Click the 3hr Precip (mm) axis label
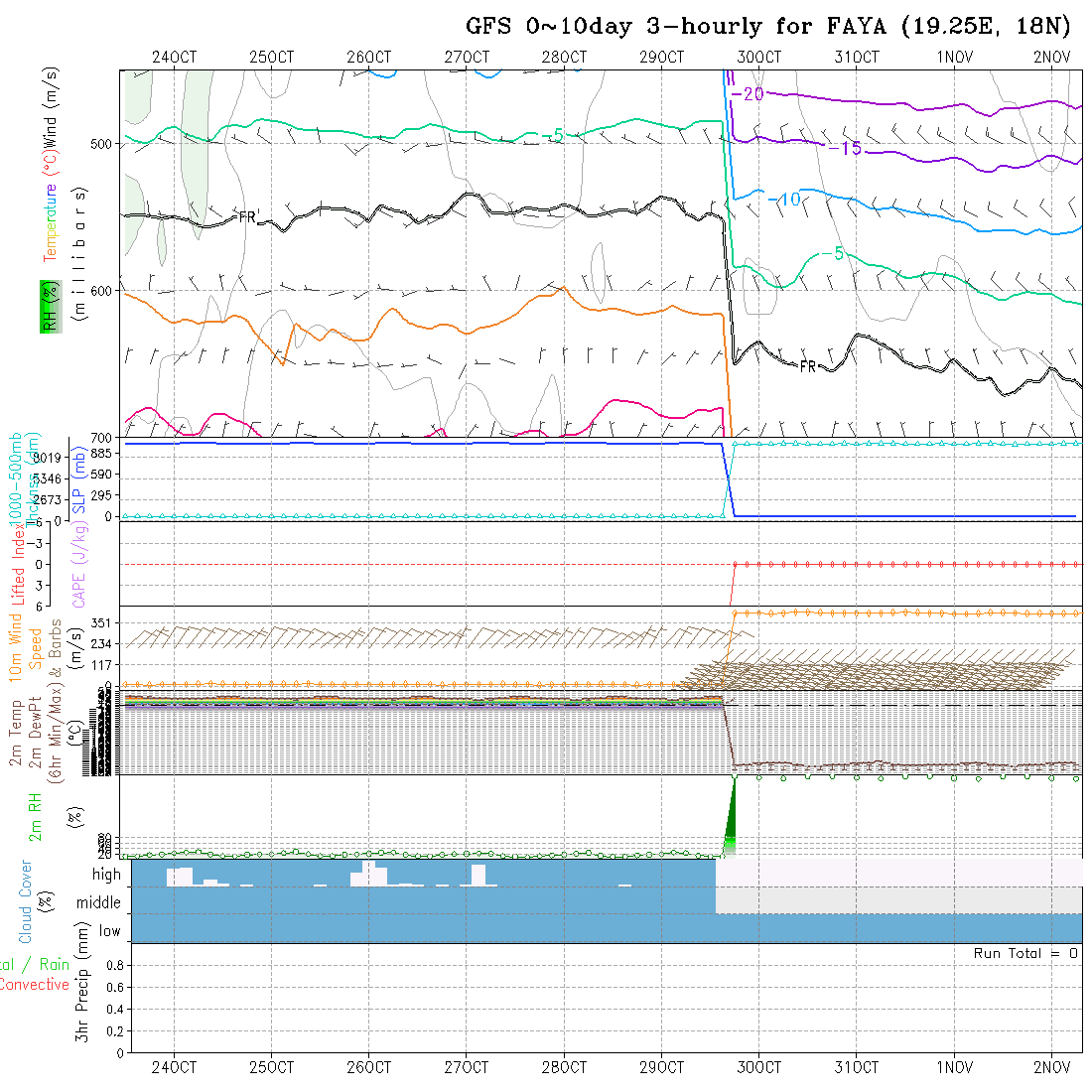 pyautogui.click(x=82, y=982)
